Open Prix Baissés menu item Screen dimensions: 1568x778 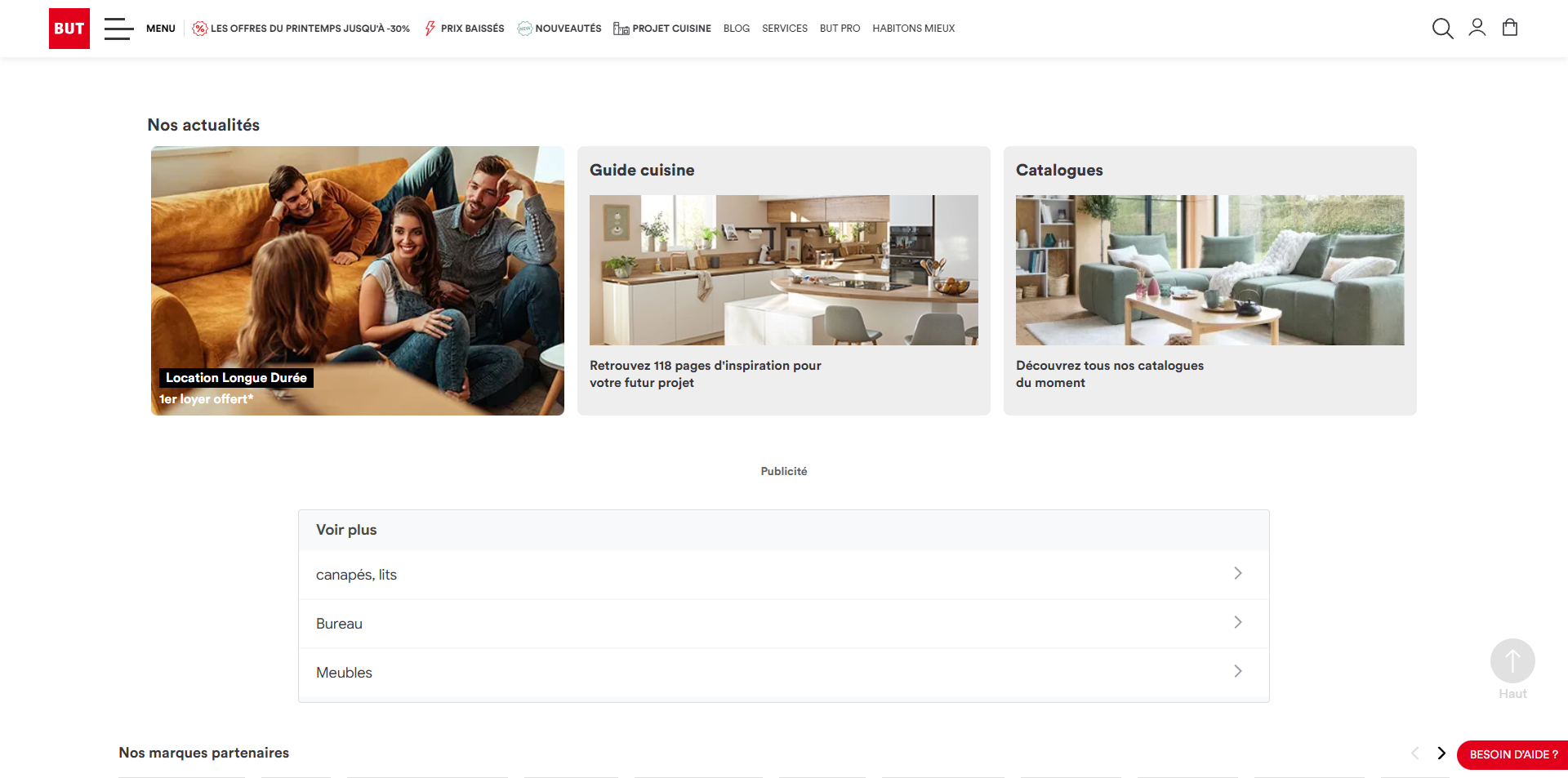tap(473, 29)
